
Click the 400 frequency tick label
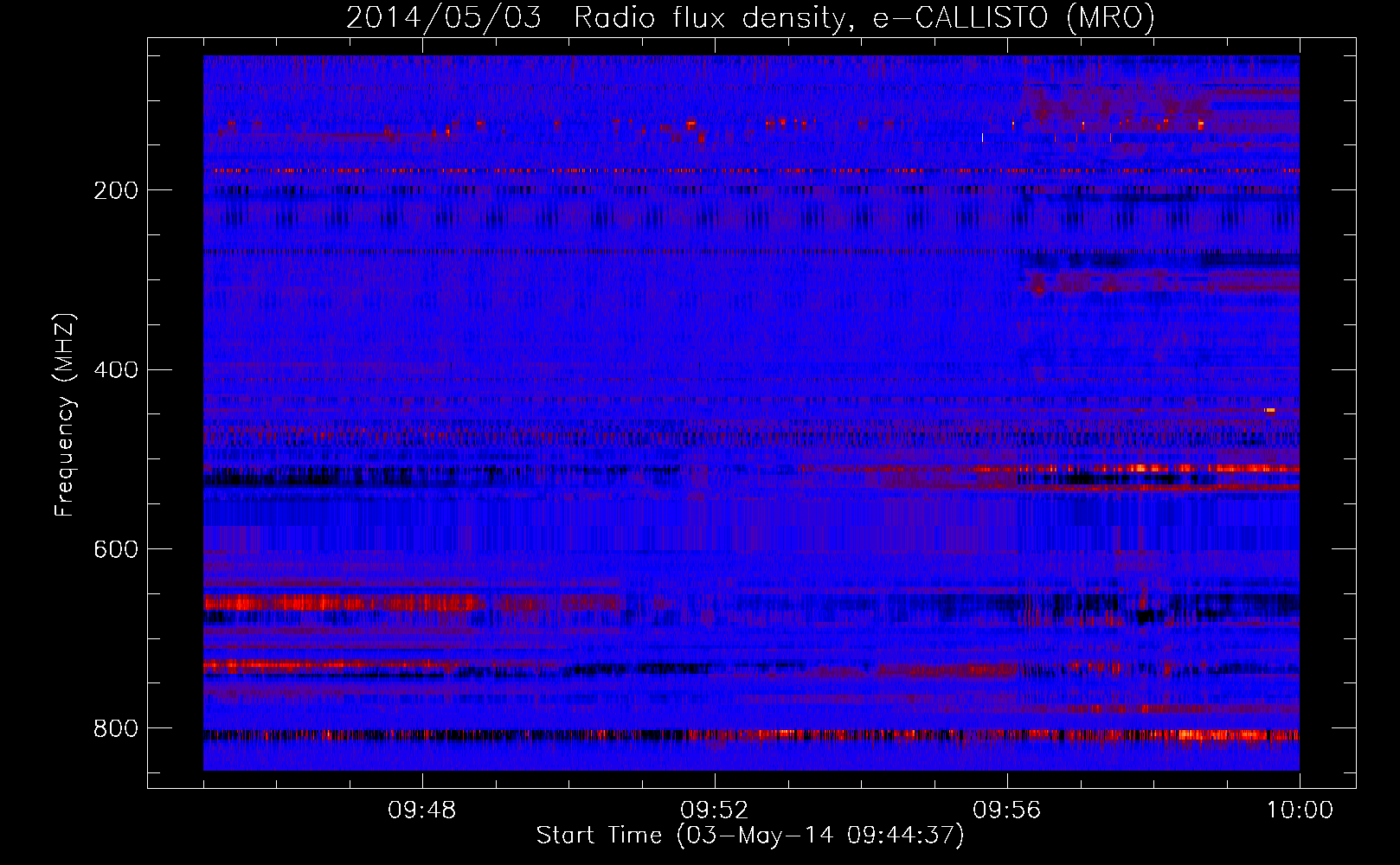(116, 370)
